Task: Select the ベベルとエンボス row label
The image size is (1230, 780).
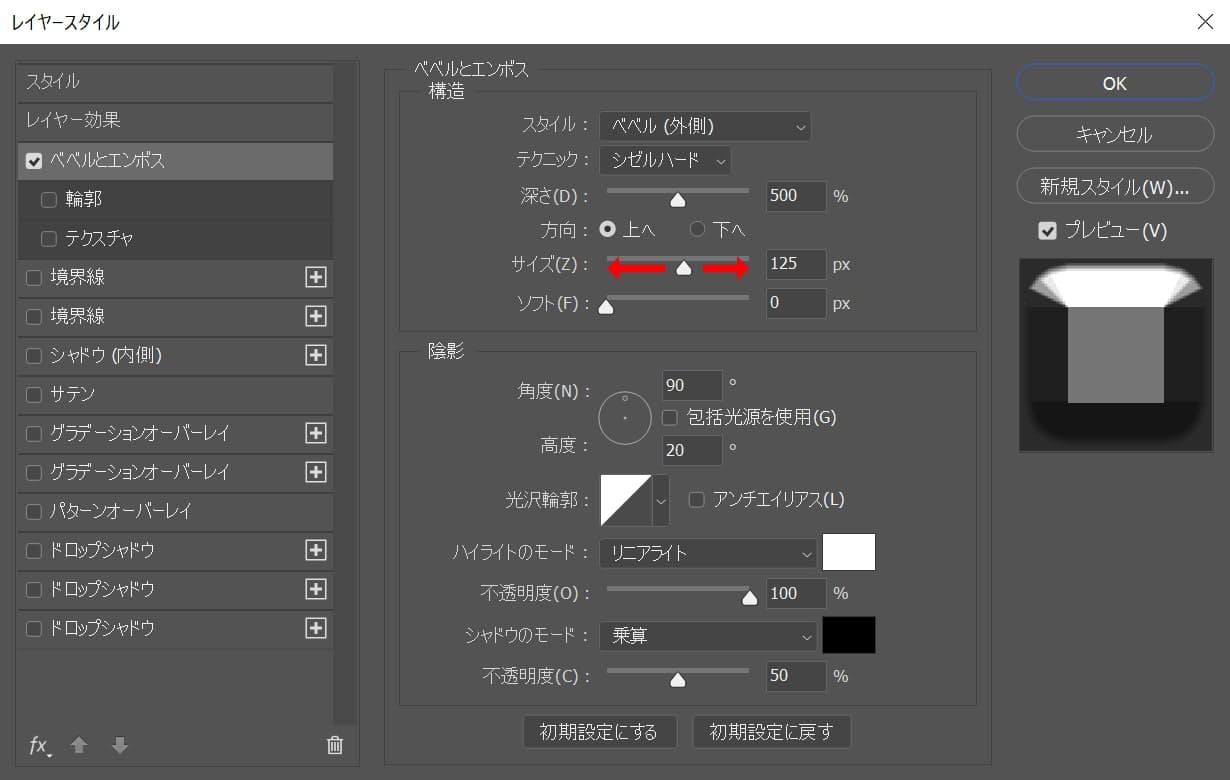Action: [108, 160]
